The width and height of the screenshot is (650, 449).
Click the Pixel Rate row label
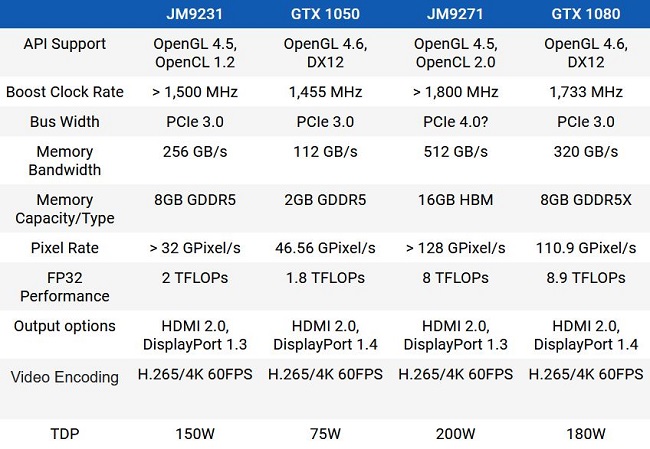(65, 247)
